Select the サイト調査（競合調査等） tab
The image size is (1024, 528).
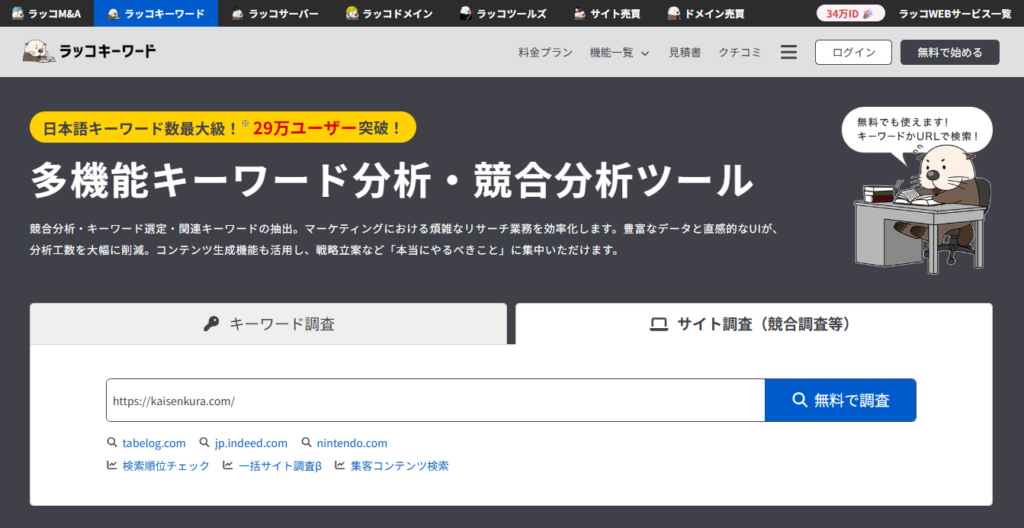tap(753, 324)
